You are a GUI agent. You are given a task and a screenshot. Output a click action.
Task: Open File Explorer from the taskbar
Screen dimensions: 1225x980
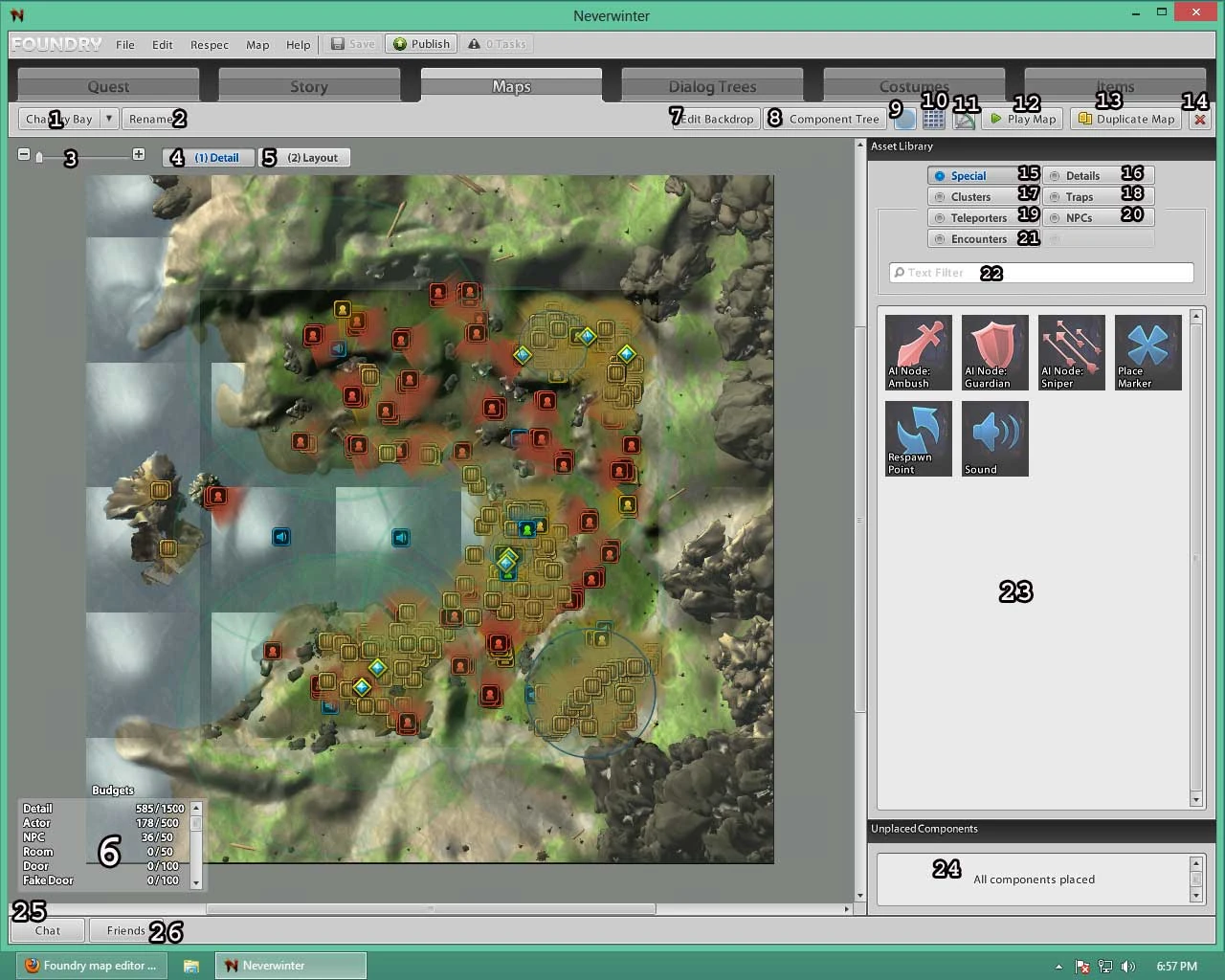(191, 966)
